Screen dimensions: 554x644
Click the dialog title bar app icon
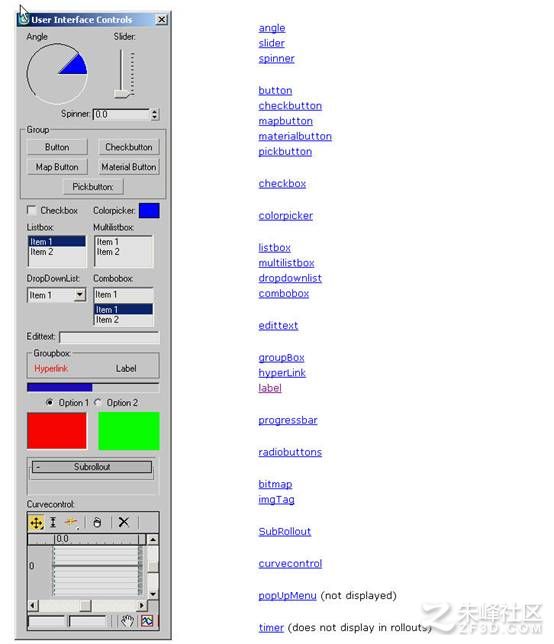[24, 19]
